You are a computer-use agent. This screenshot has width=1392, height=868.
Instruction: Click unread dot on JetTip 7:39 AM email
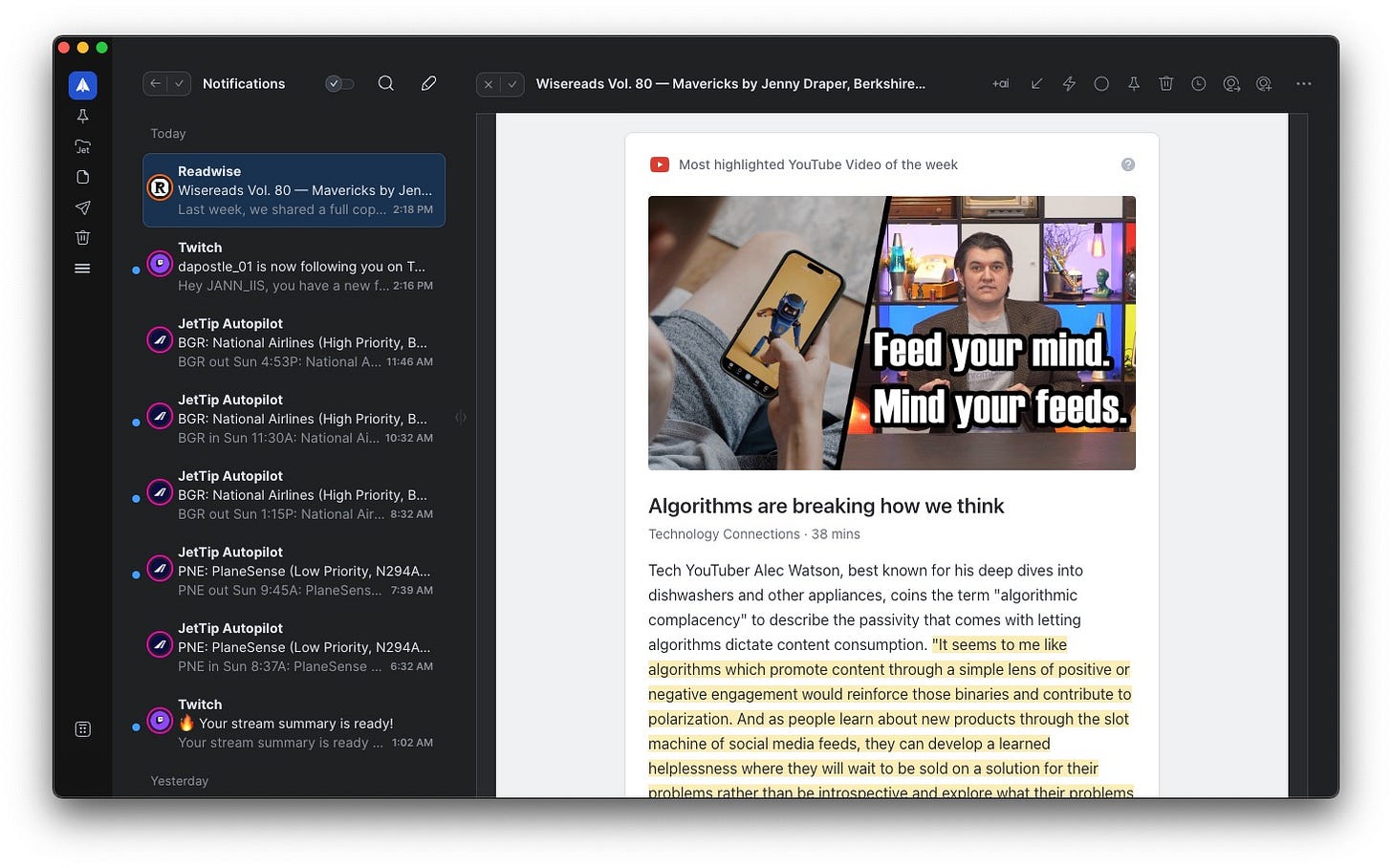click(x=136, y=575)
